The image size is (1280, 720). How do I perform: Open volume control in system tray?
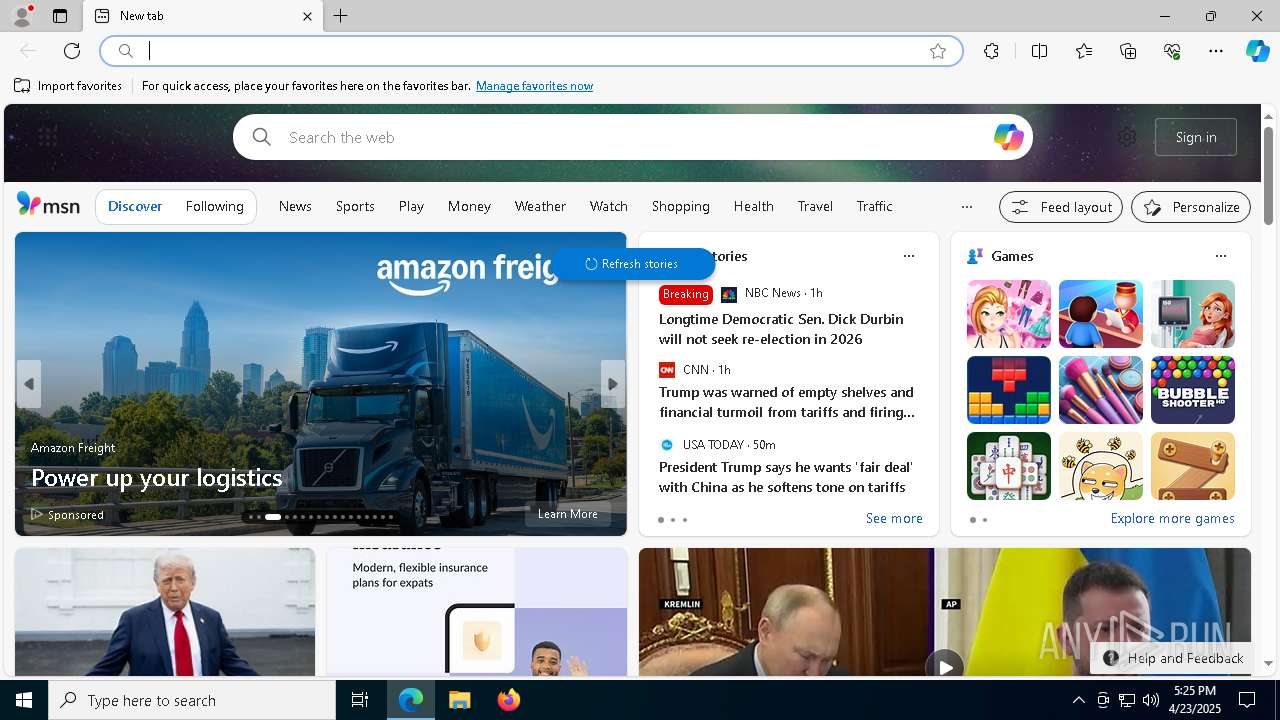[1151, 700]
